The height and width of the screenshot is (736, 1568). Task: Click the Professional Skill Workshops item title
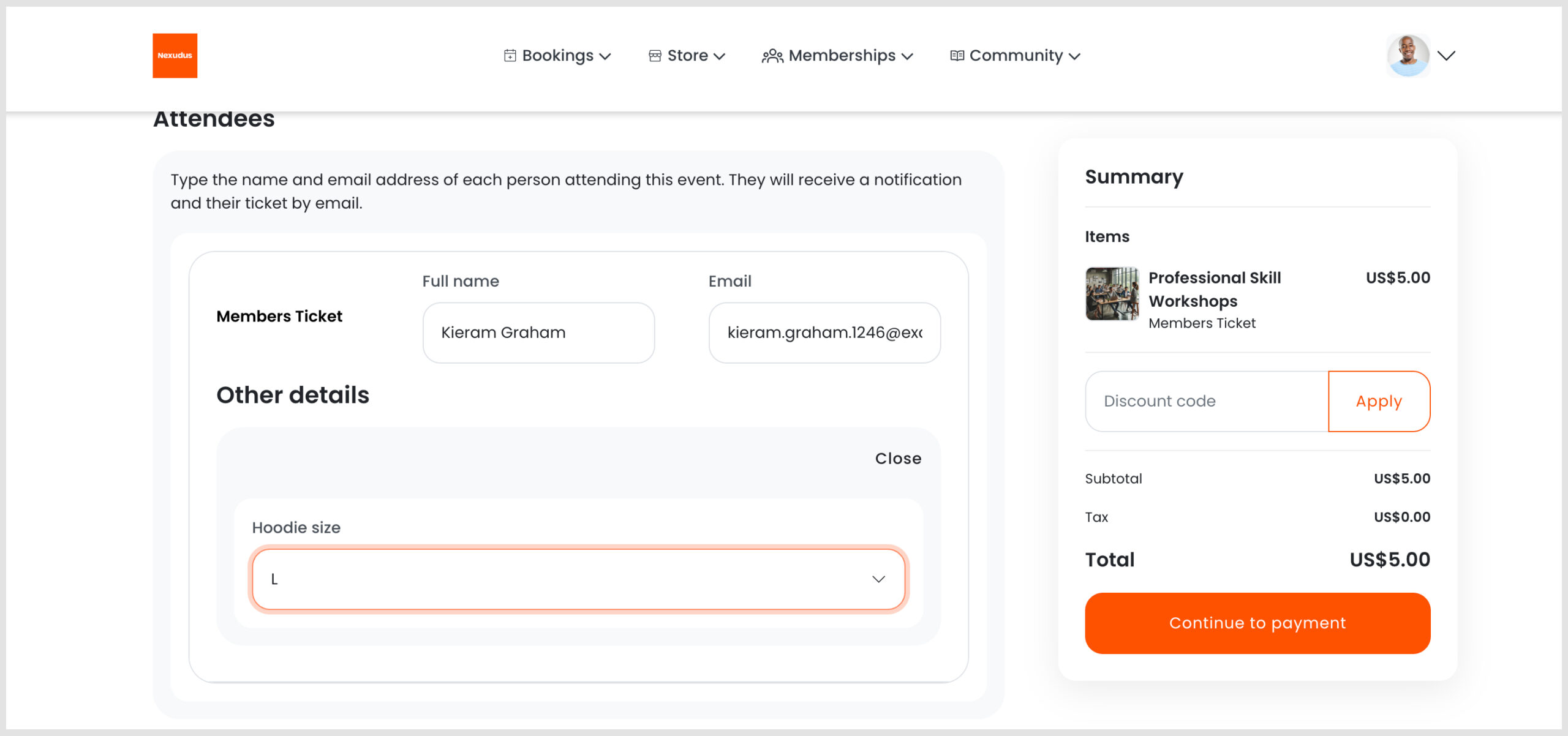(x=1215, y=289)
